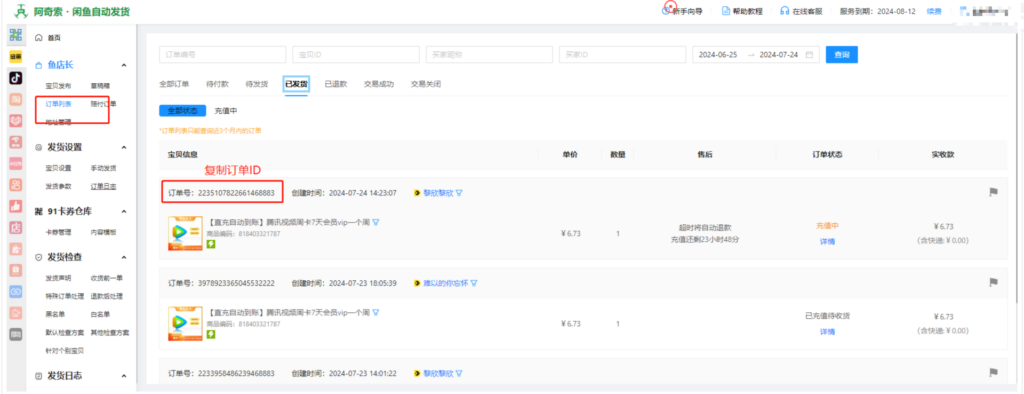Click the 买家ID search field
The height and width of the screenshot is (394, 1024).
pos(622,55)
